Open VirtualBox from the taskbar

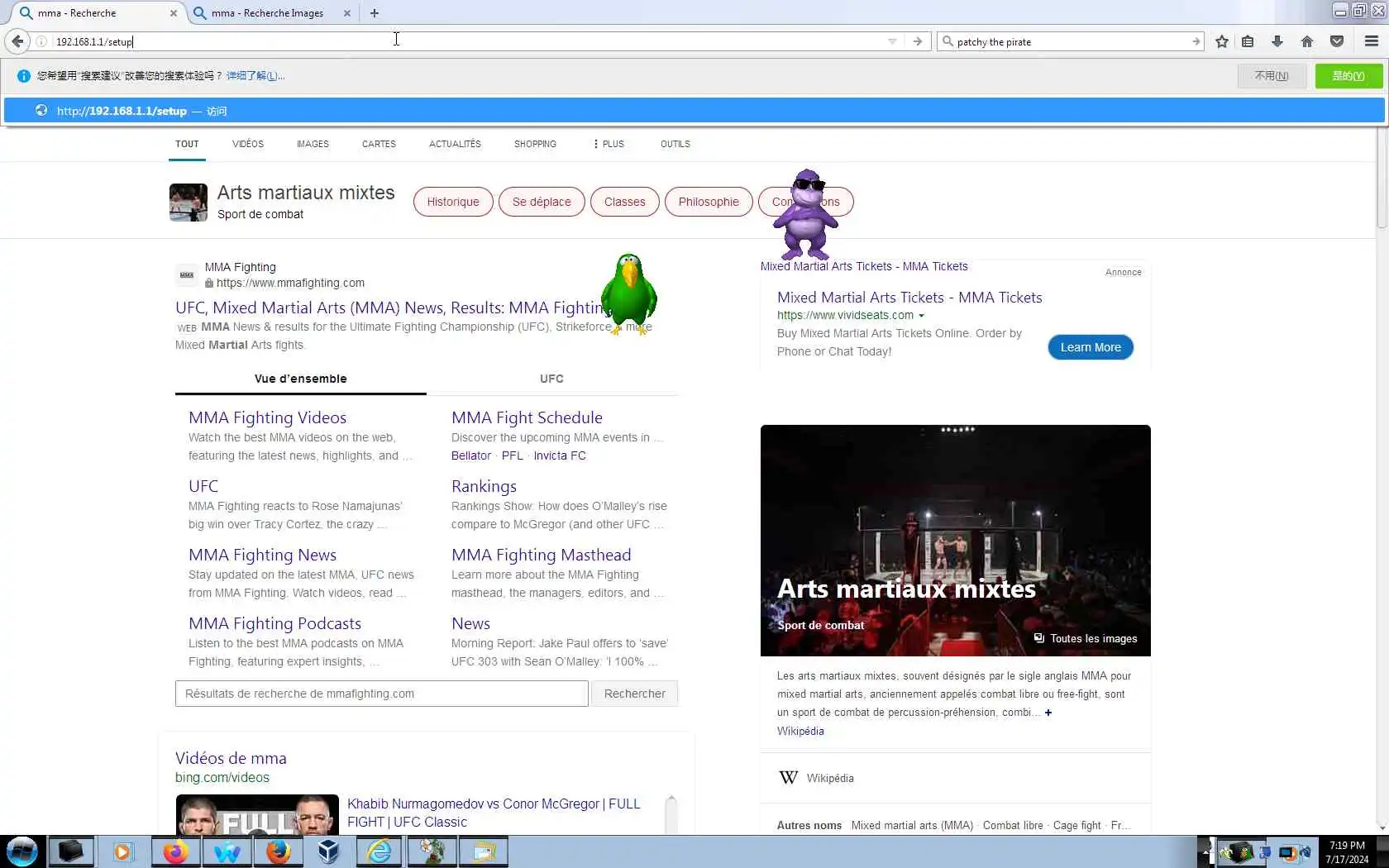pos(328,851)
